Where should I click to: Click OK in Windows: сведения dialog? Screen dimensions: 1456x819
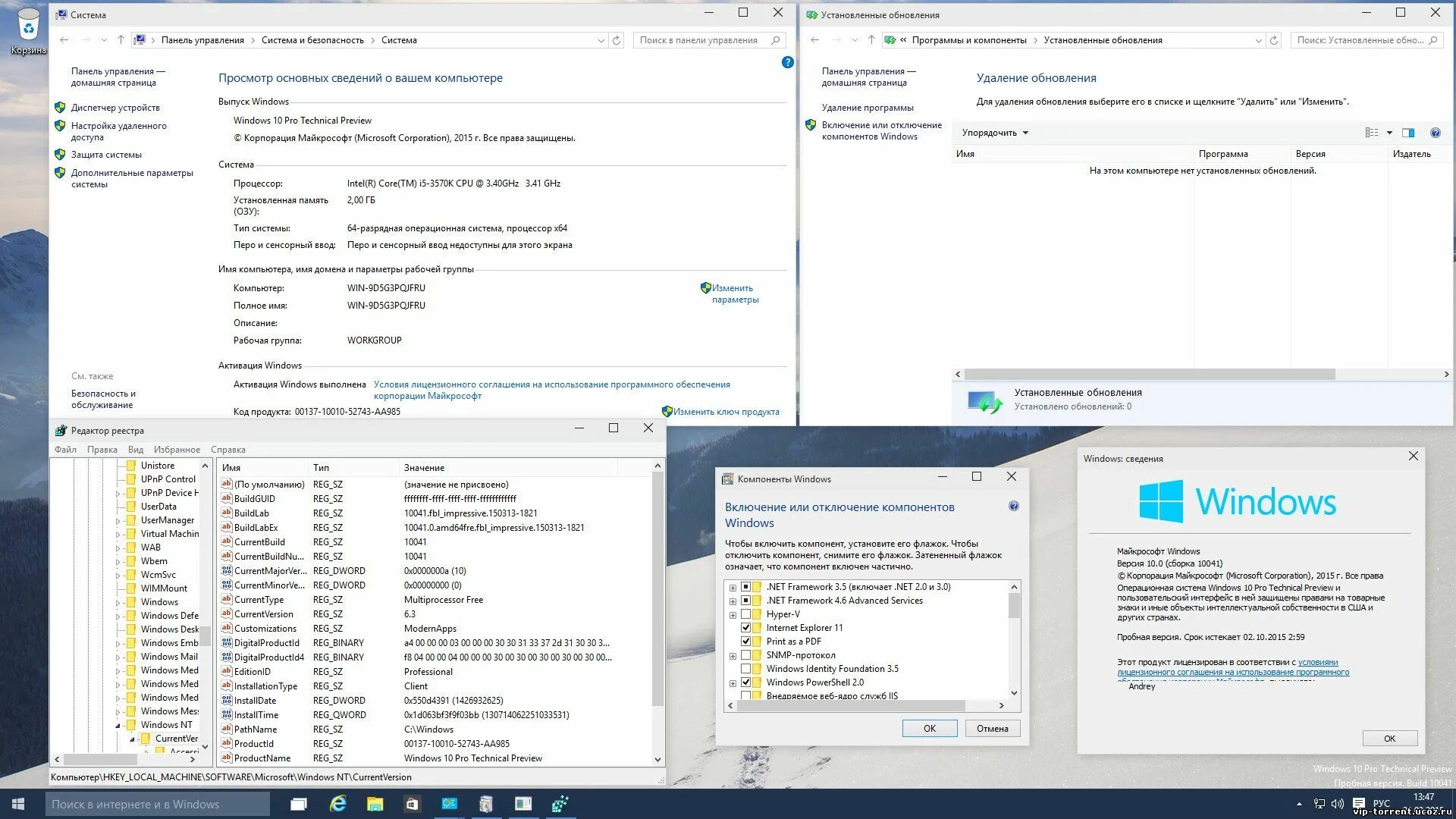pos(1390,739)
